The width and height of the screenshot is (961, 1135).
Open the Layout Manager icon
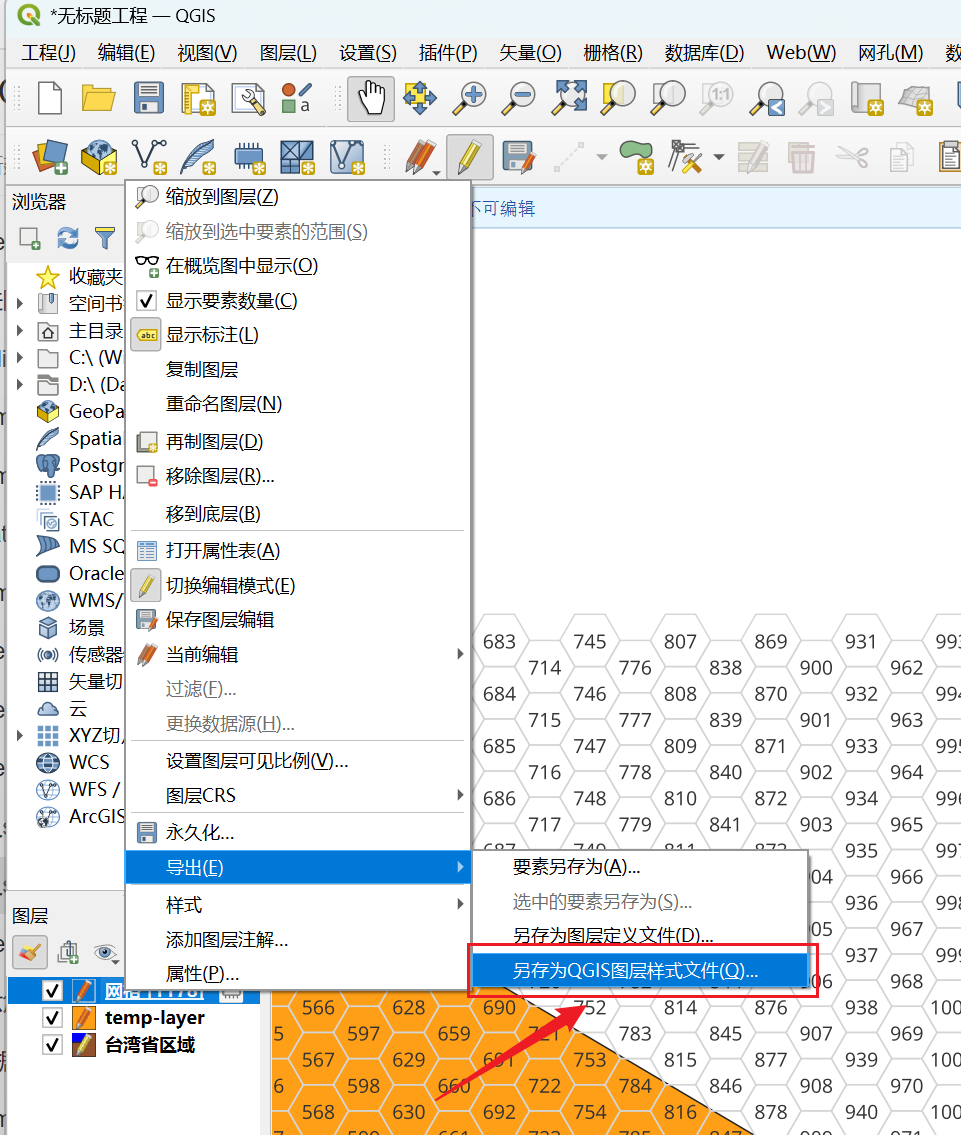[x=248, y=99]
